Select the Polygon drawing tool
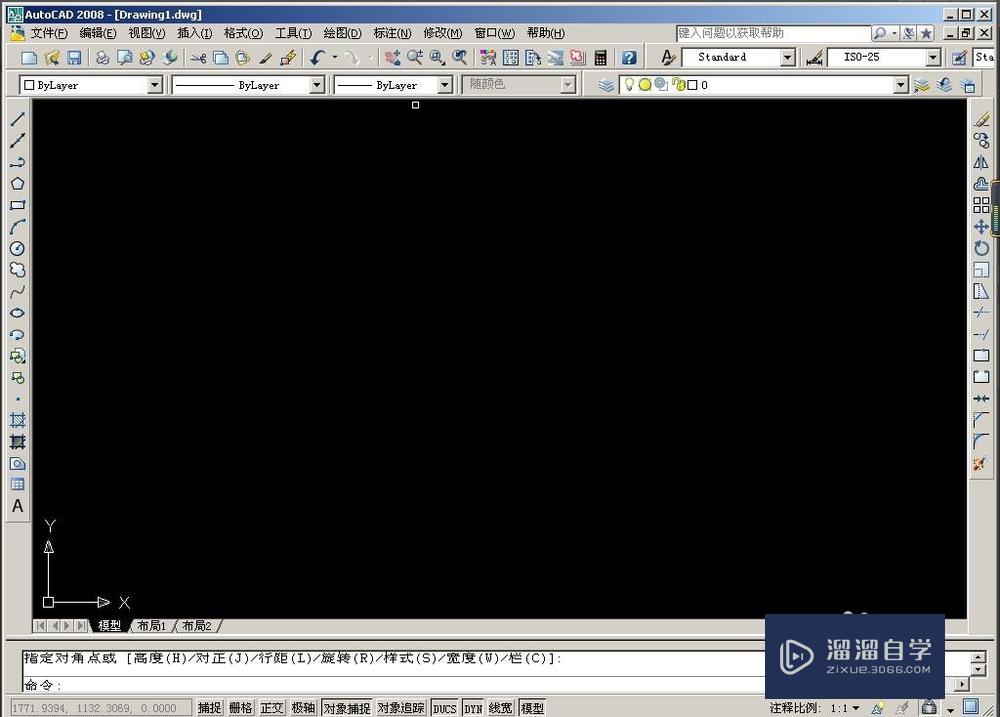1000x717 pixels. [16, 184]
